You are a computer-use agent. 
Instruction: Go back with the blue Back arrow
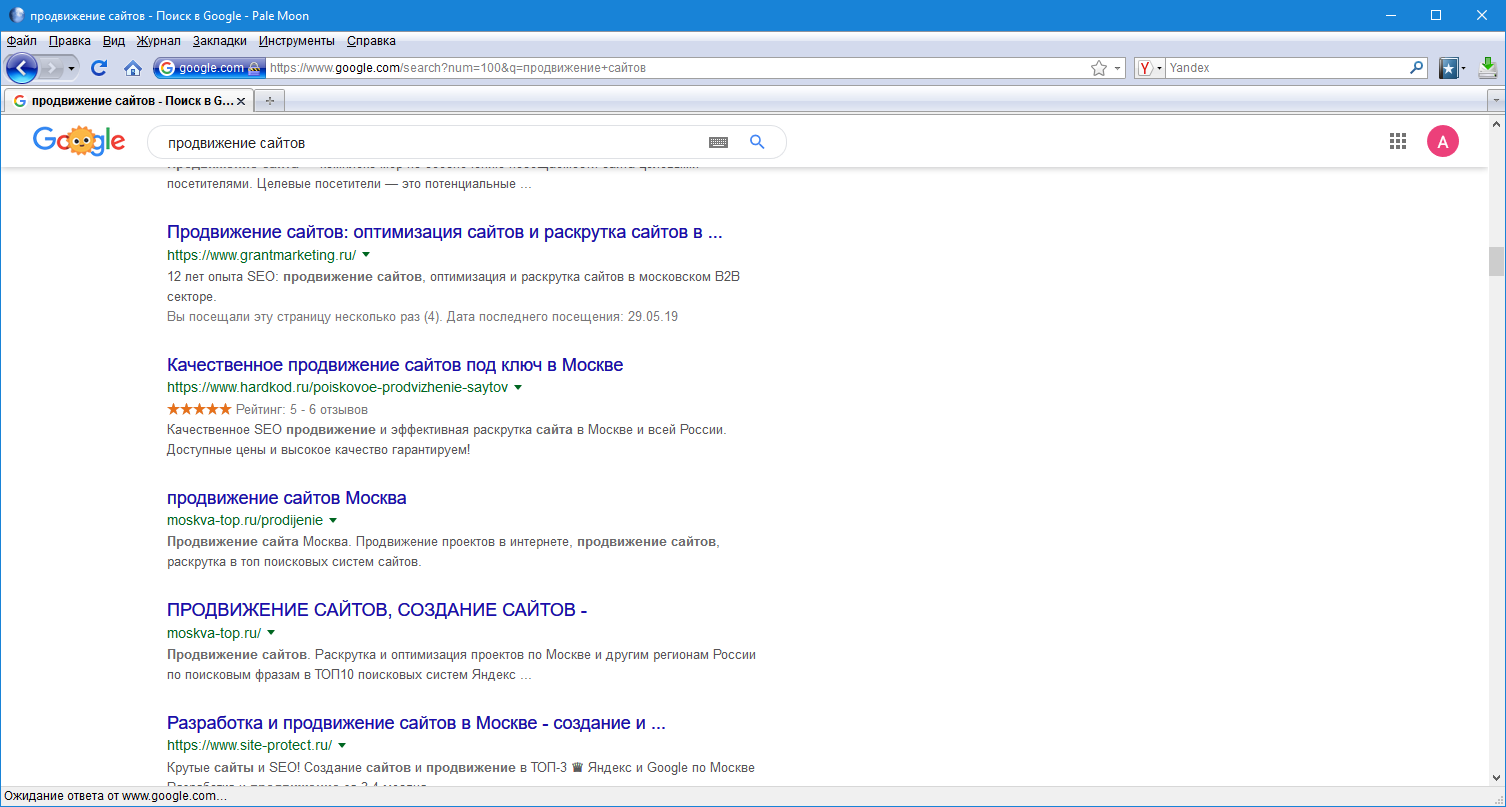pyautogui.click(x=22, y=68)
